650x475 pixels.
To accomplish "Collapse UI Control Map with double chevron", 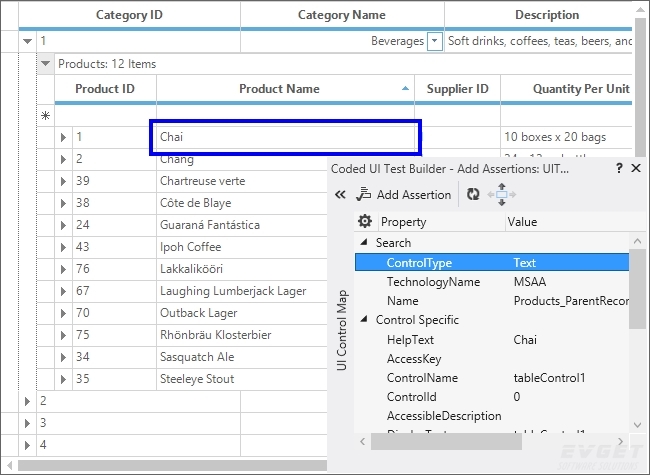I will (x=339, y=195).
